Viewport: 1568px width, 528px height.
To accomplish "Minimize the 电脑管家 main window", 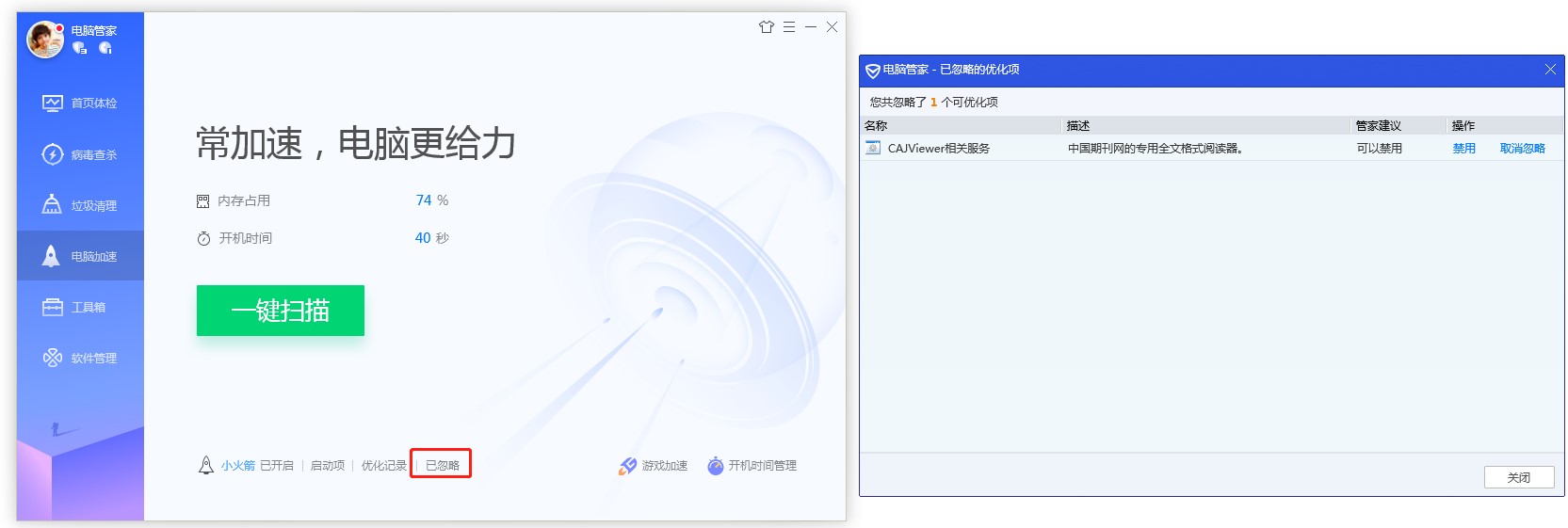I will coord(811,27).
